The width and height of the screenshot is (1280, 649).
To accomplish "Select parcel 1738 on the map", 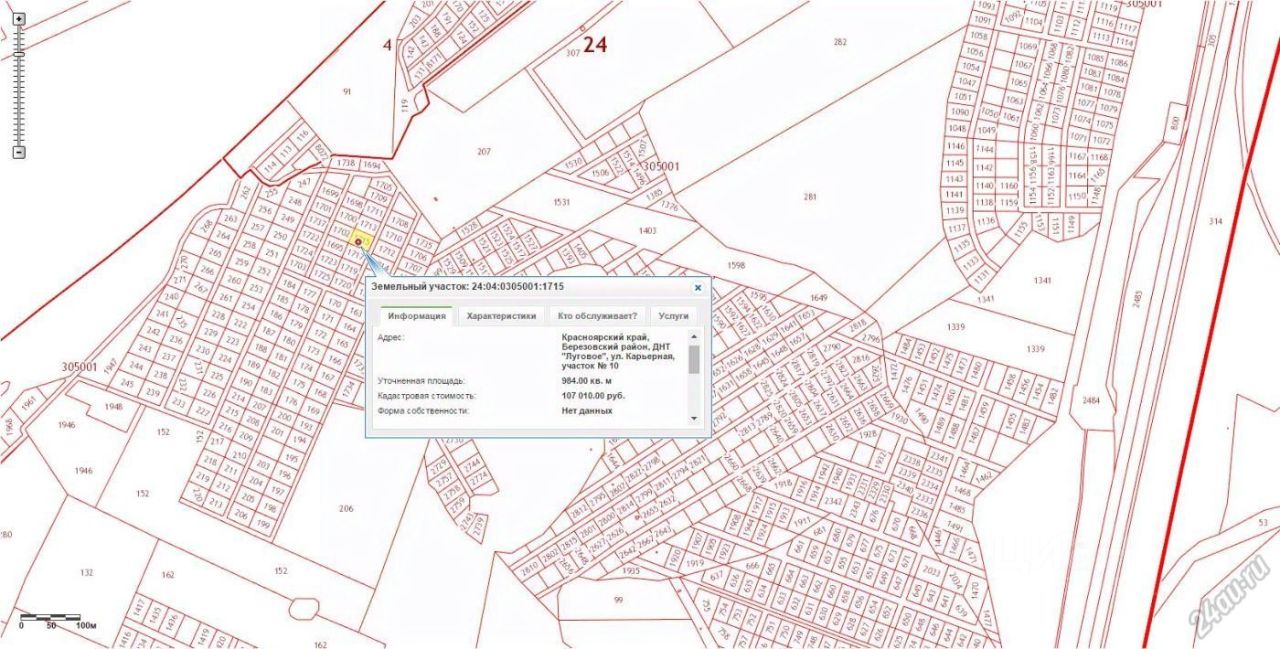I will pos(347,162).
